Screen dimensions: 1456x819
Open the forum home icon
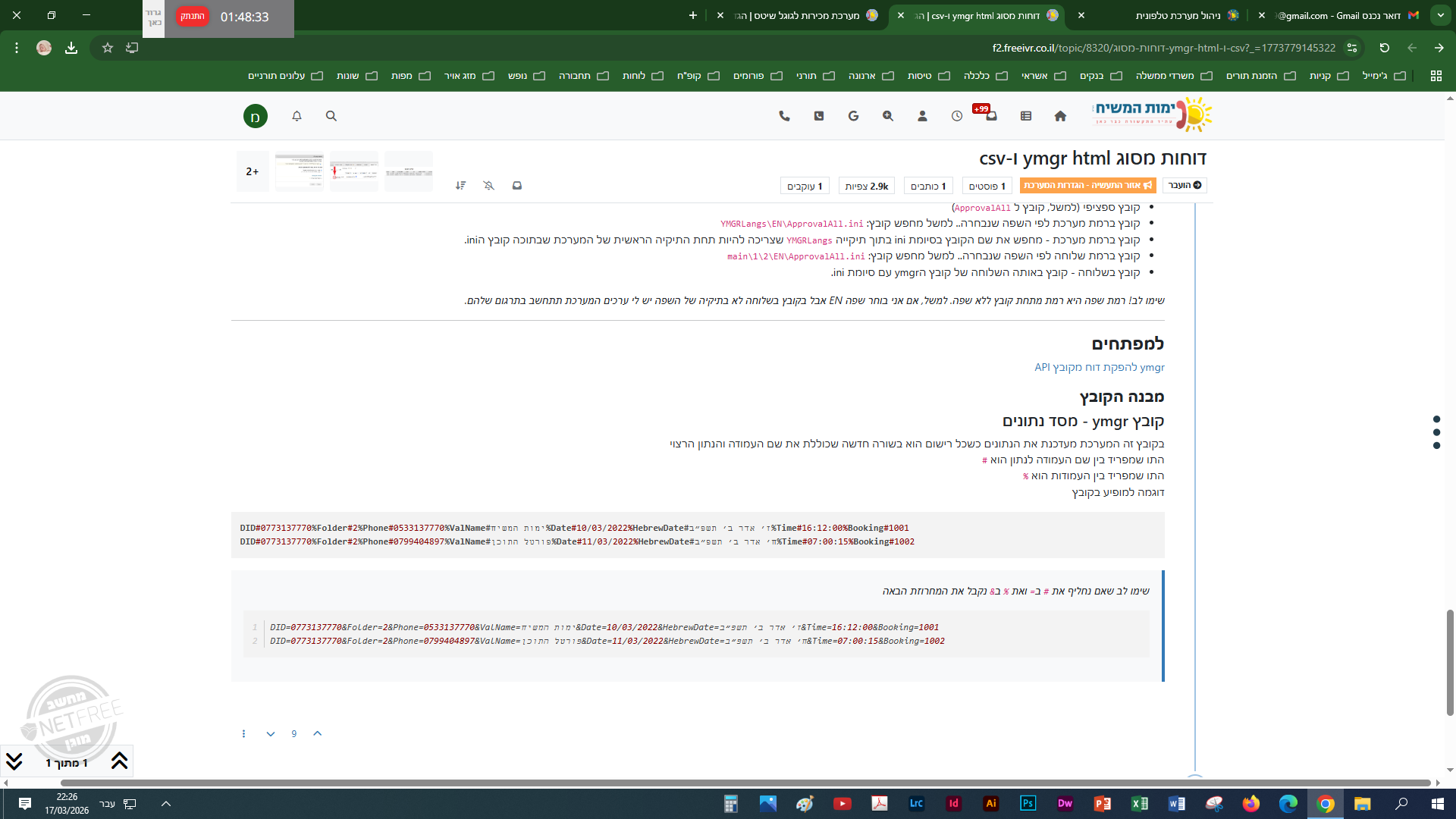(x=1060, y=116)
